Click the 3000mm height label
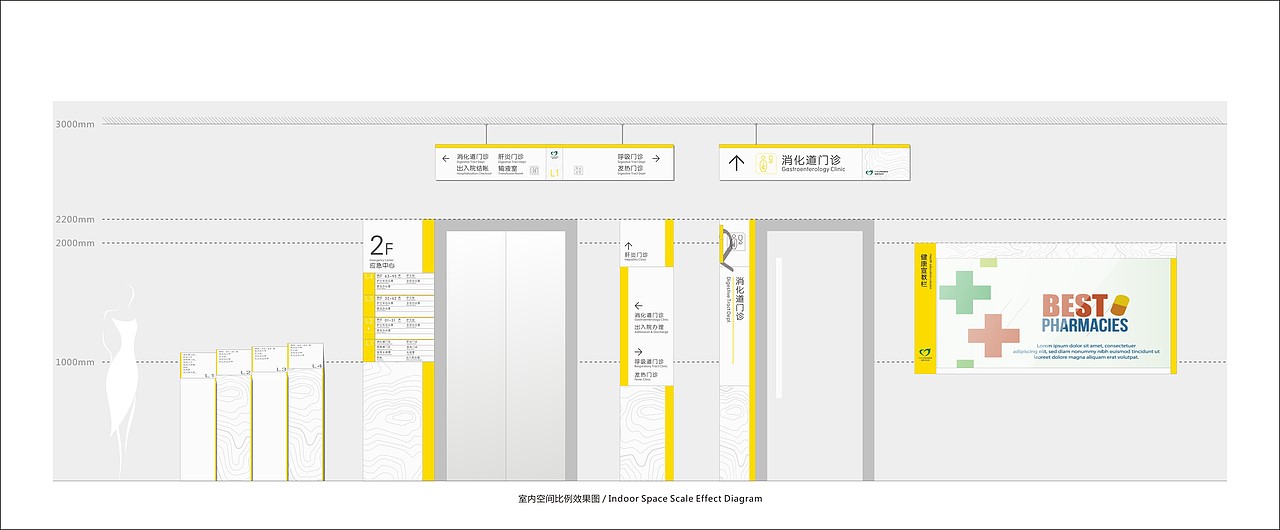Image resolution: width=1280 pixels, height=530 pixels. pos(75,124)
